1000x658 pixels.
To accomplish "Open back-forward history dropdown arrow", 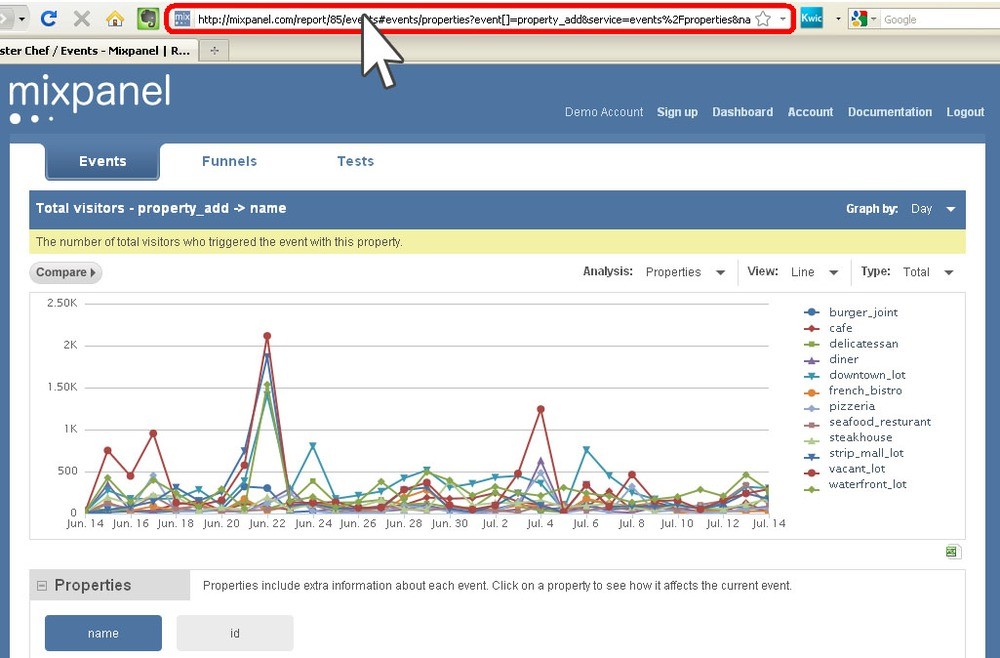I will pyautogui.click(x=22, y=18).
